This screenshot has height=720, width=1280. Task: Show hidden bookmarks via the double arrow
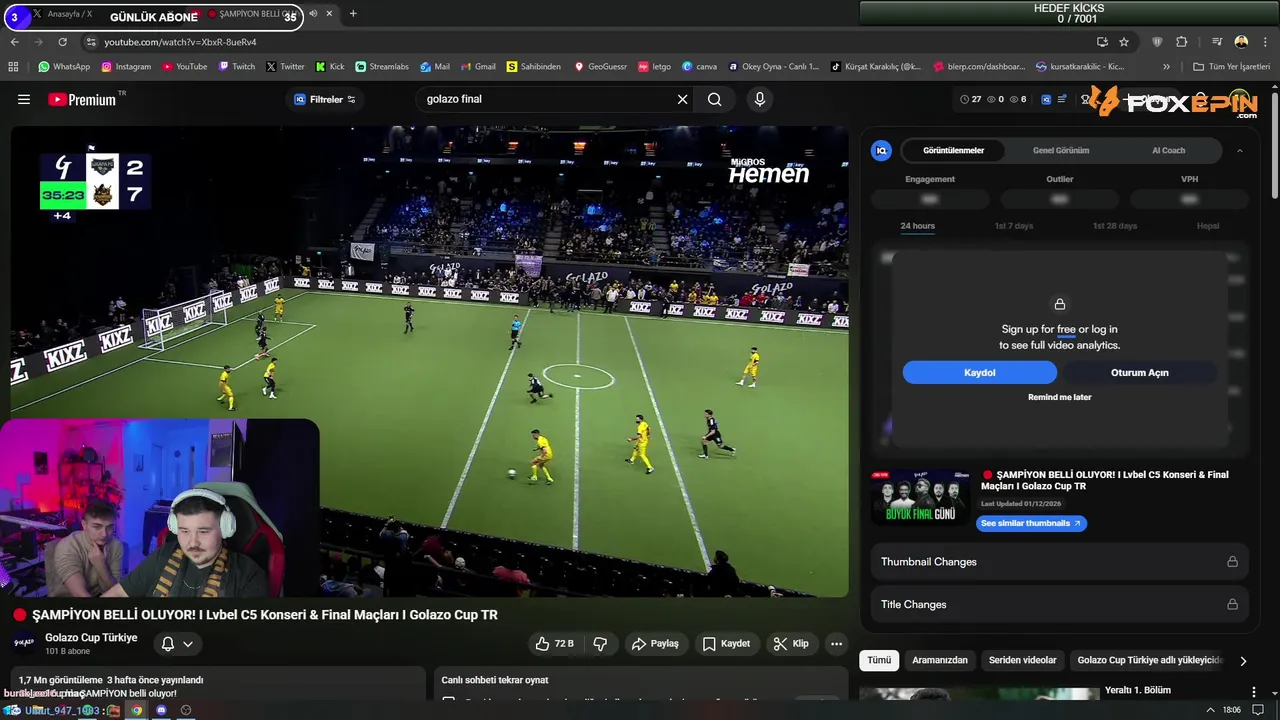coord(1166,67)
